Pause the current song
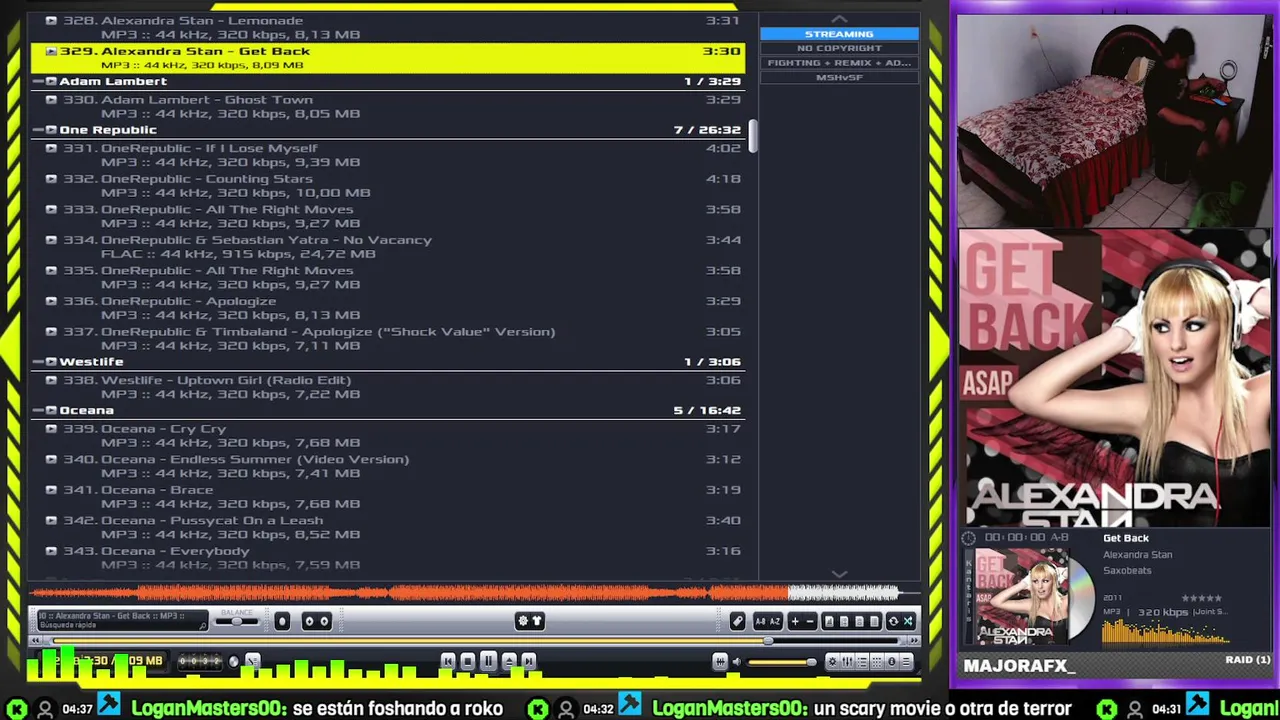This screenshot has width=1280, height=720. tap(489, 661)
